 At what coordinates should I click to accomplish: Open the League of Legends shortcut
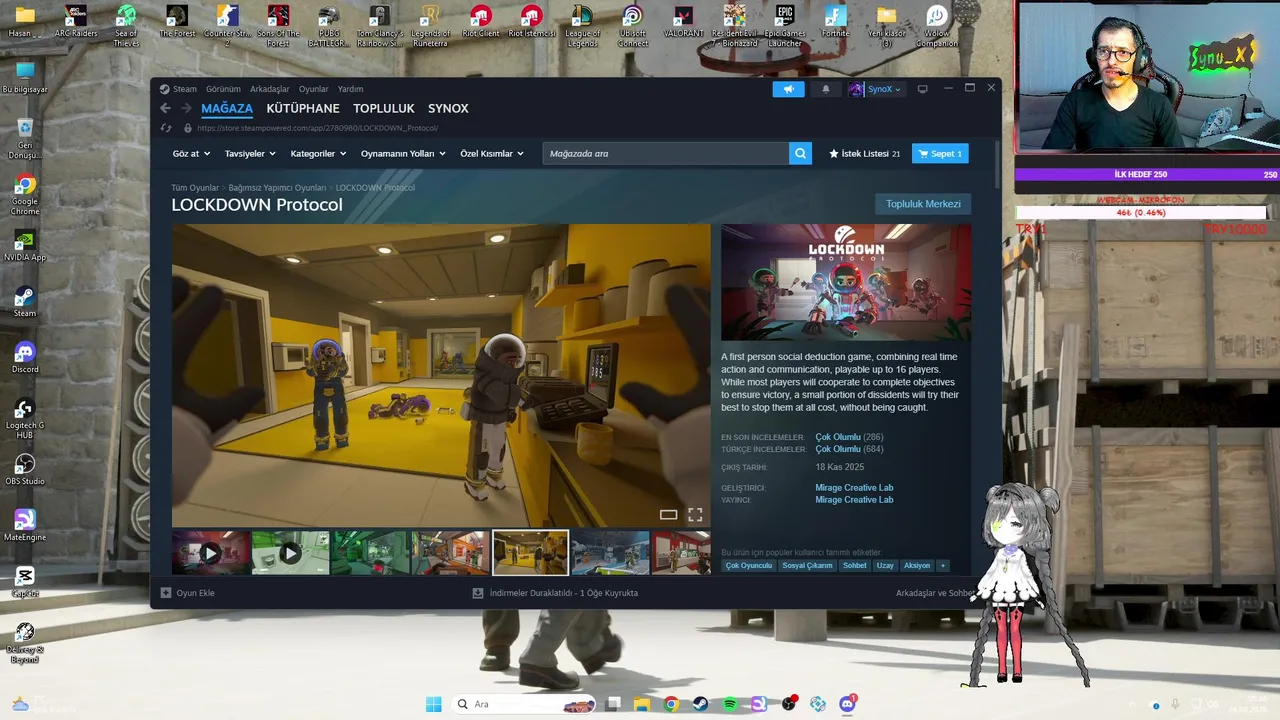click(x=582, y=26)
